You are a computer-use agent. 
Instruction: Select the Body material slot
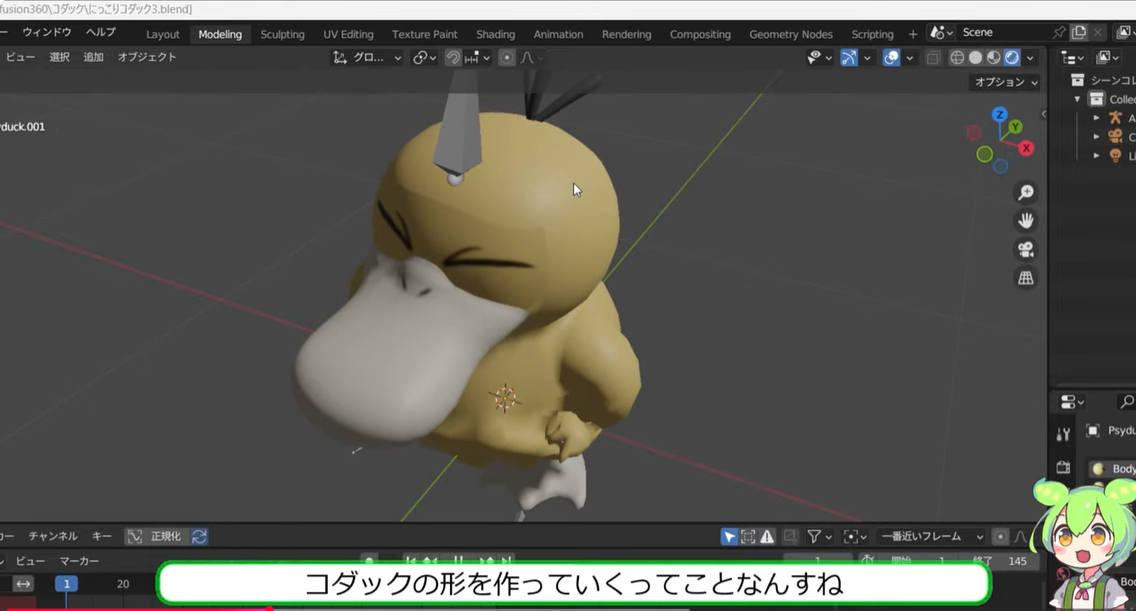1112,469
